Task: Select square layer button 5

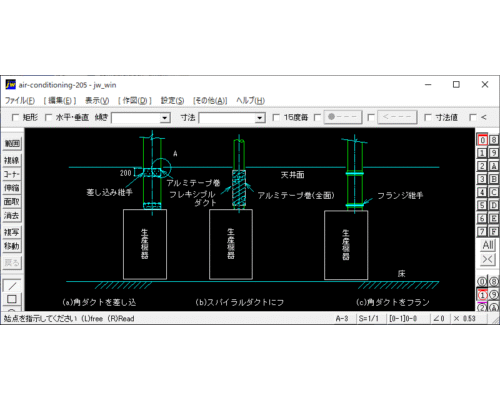Action: pos(482,205)
